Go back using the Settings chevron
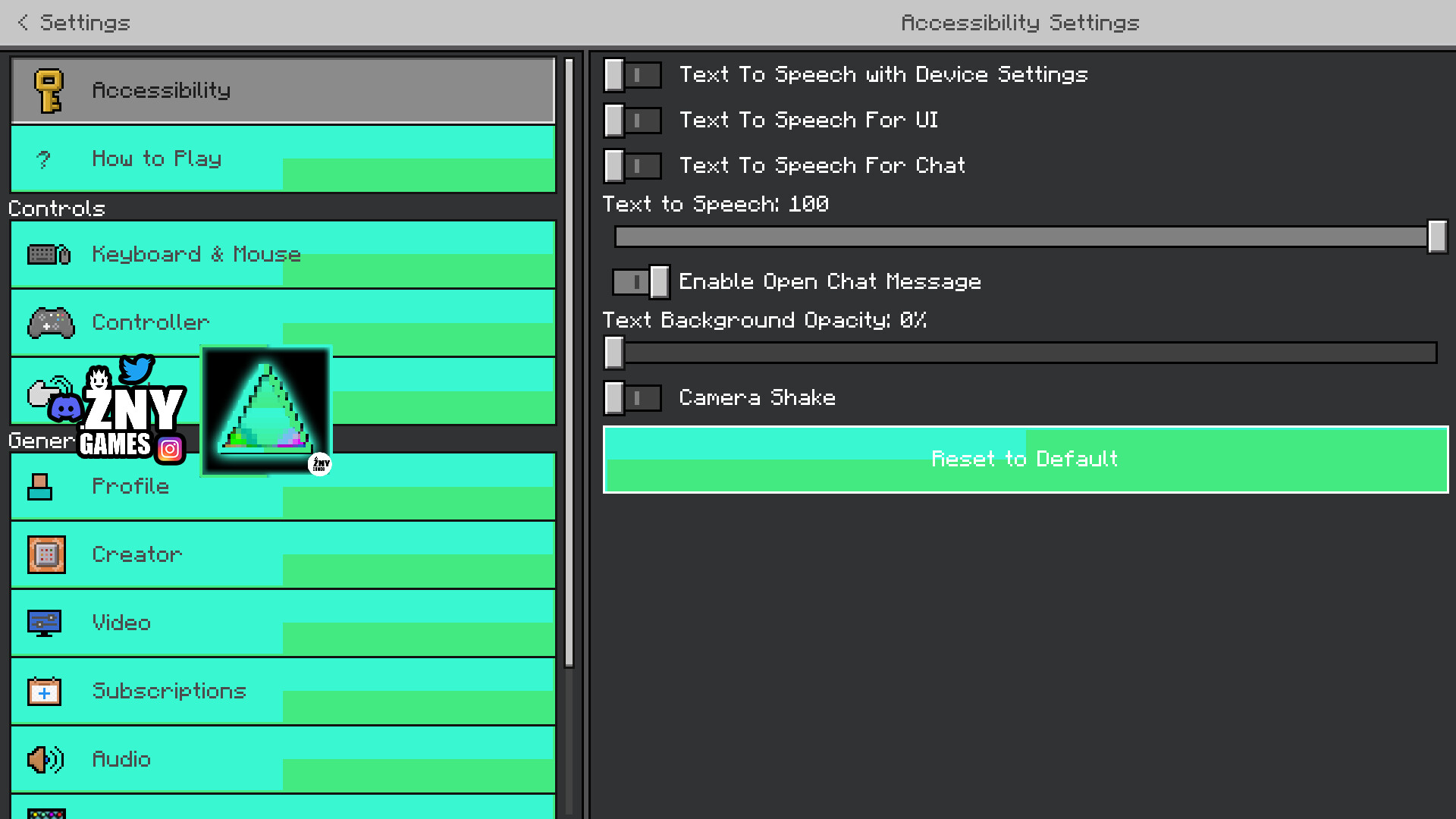The height and width of the screenshot is (819, 1456). [x=23, y=23]
